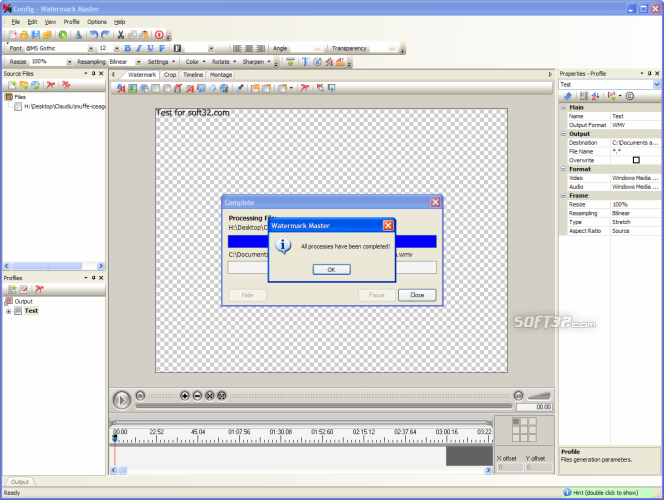Click the categorized view icon in Properties
Viewport: 664px width, 500px height.
584,96
